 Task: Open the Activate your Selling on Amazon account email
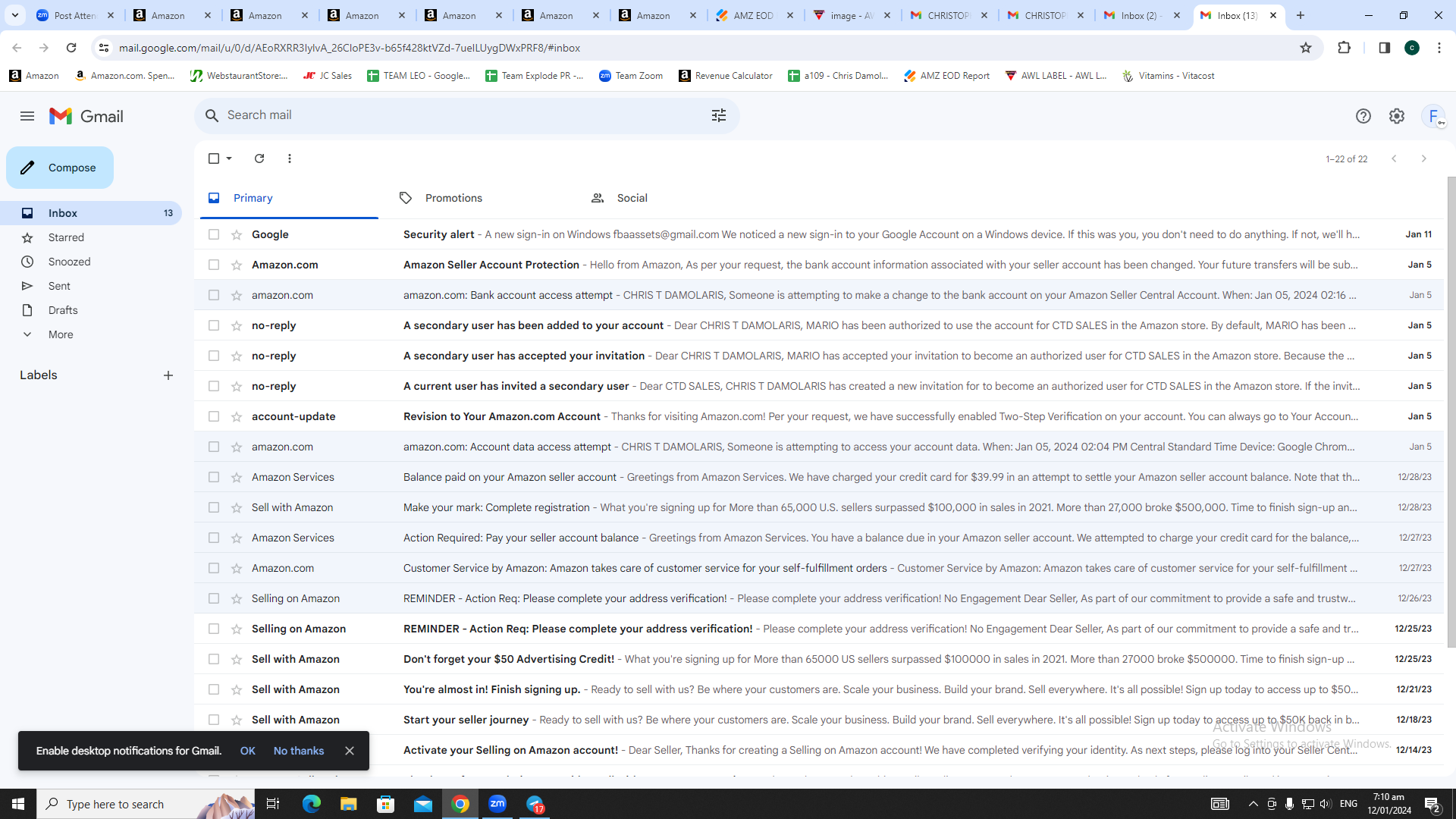coord(819,750)
